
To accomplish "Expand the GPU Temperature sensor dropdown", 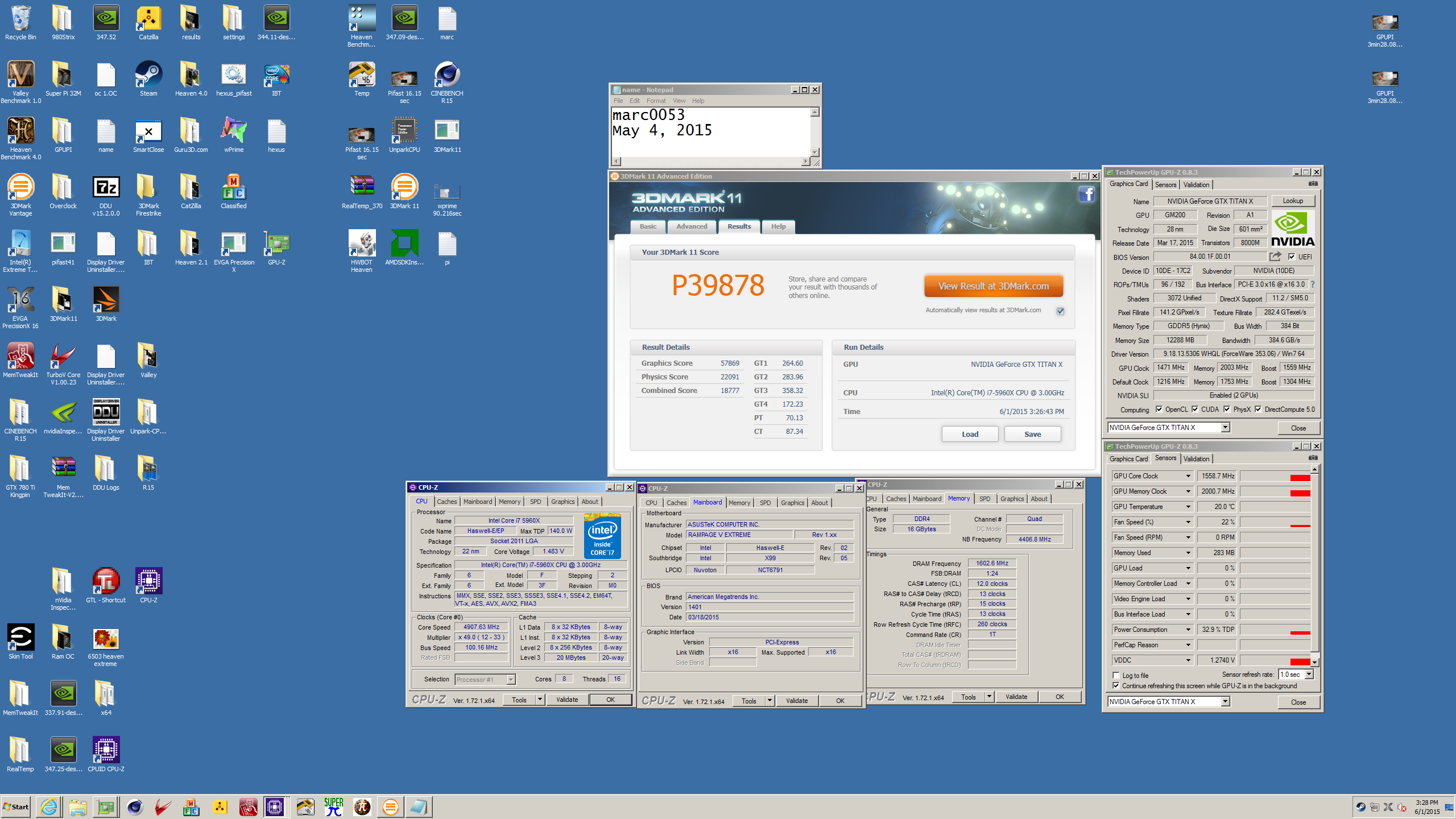I will (x=1188, y=507).
